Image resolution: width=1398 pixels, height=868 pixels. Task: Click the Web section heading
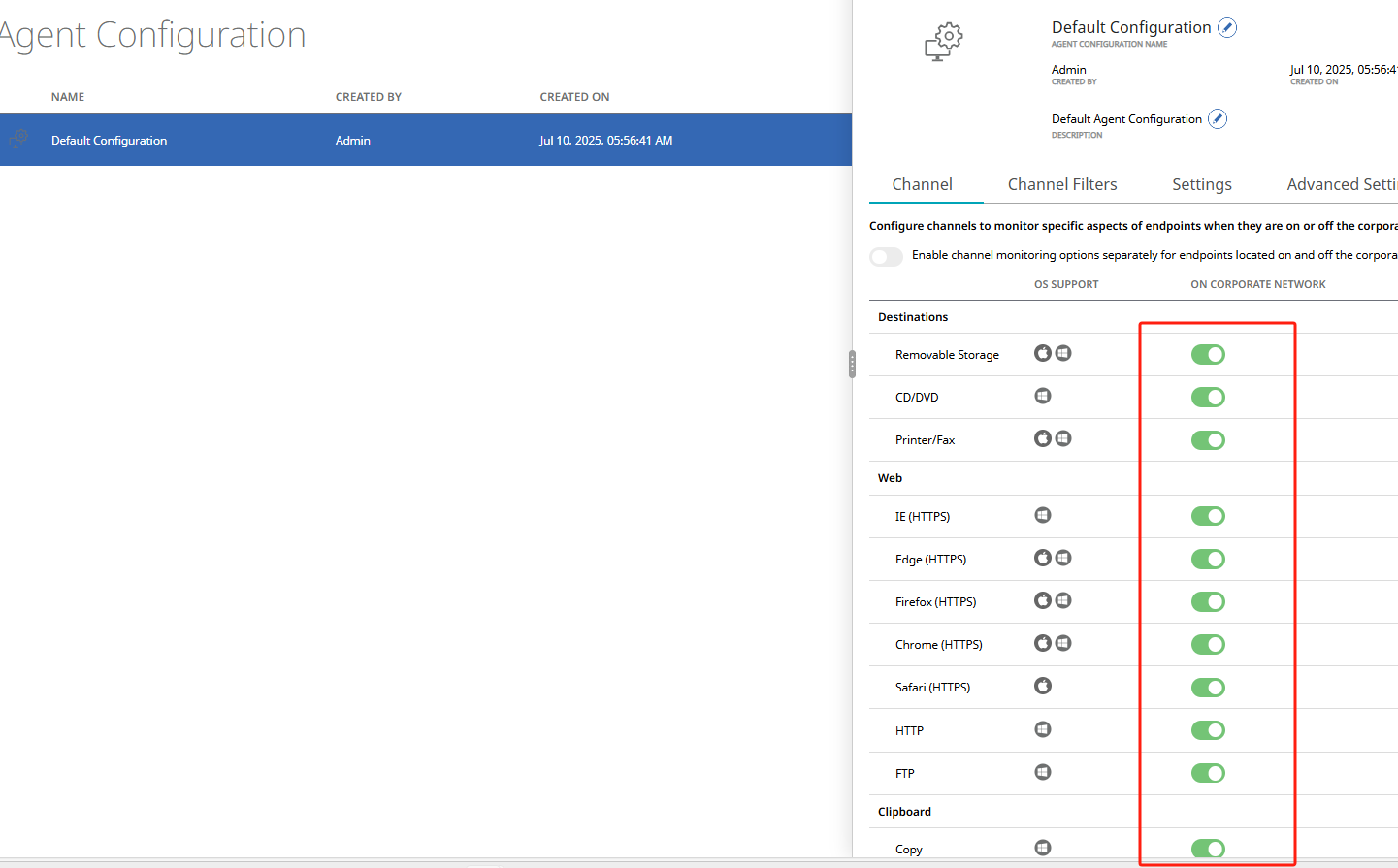(x=890, y=478)
